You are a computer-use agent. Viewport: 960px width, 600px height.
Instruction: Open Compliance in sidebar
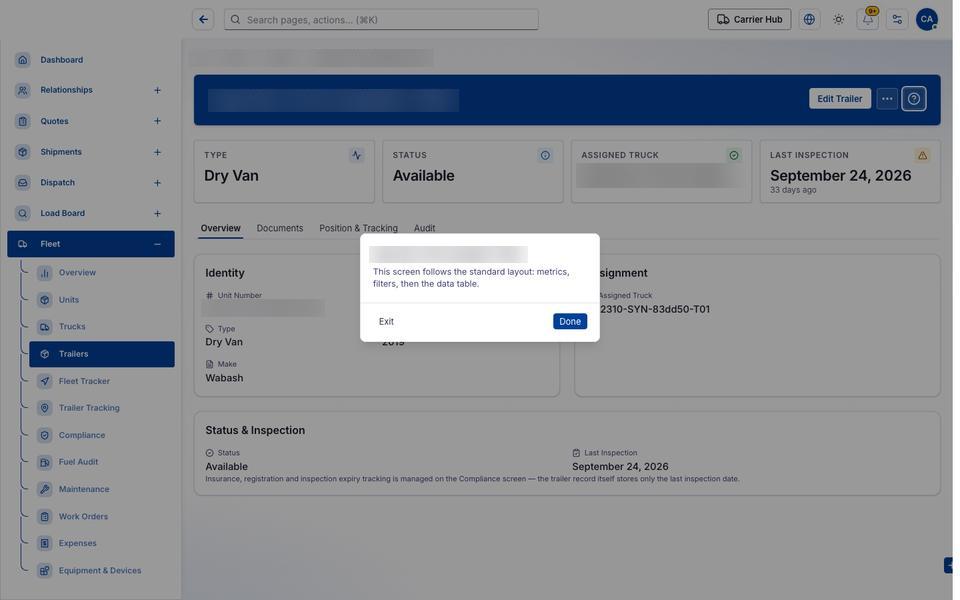pyautogui.click(x=102, y=435)
